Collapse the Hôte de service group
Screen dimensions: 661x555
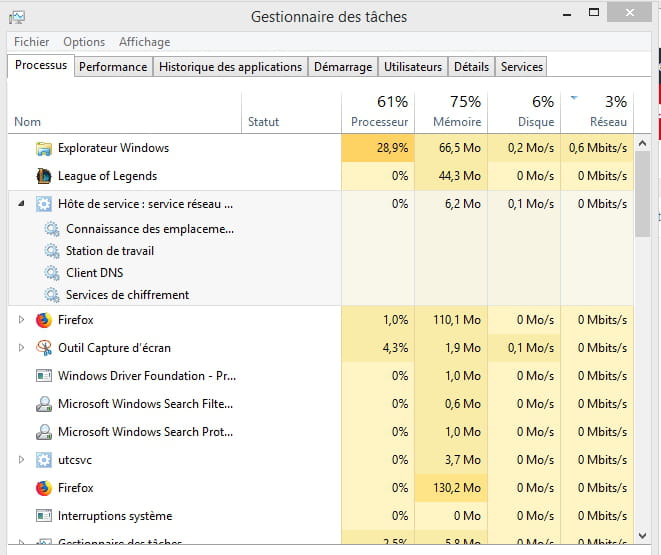21,204
